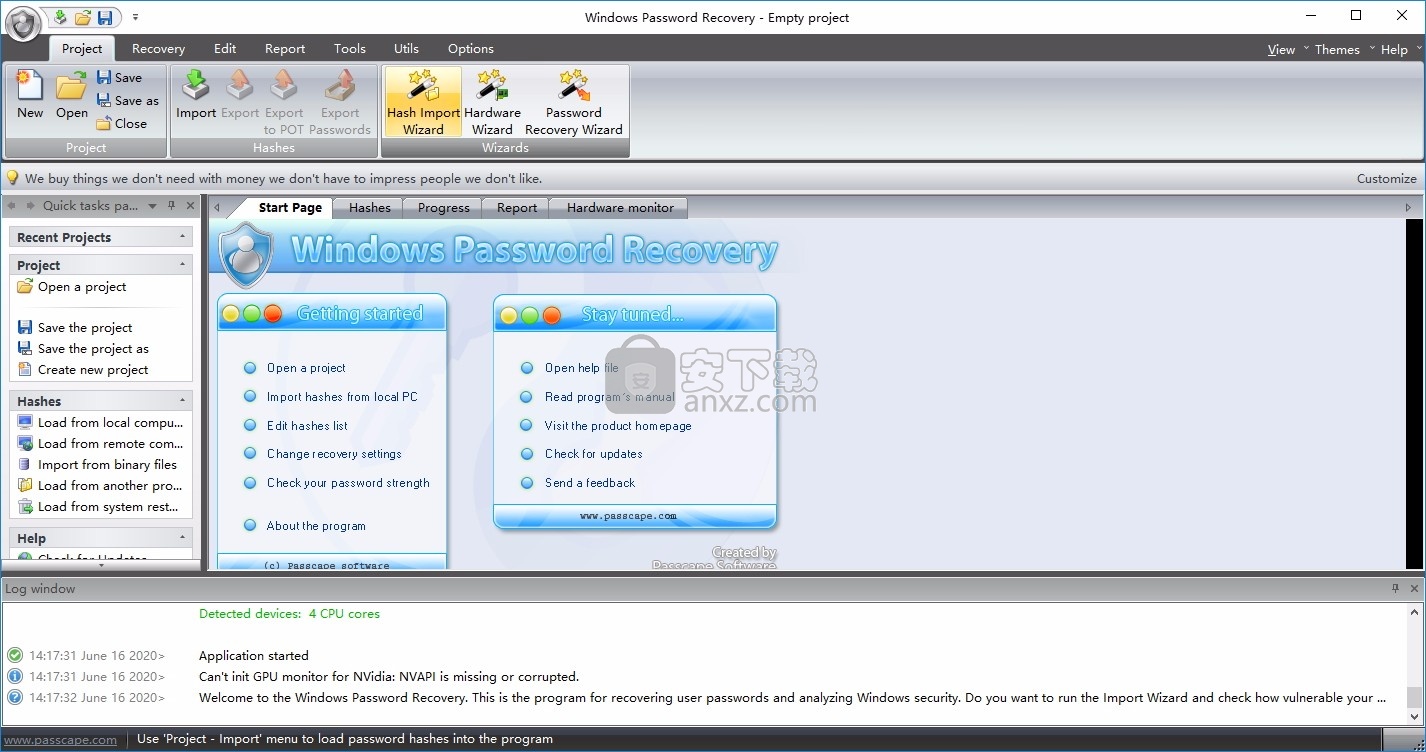
Task: Launch the Hash Import Wizard
Action: [423, 102]
